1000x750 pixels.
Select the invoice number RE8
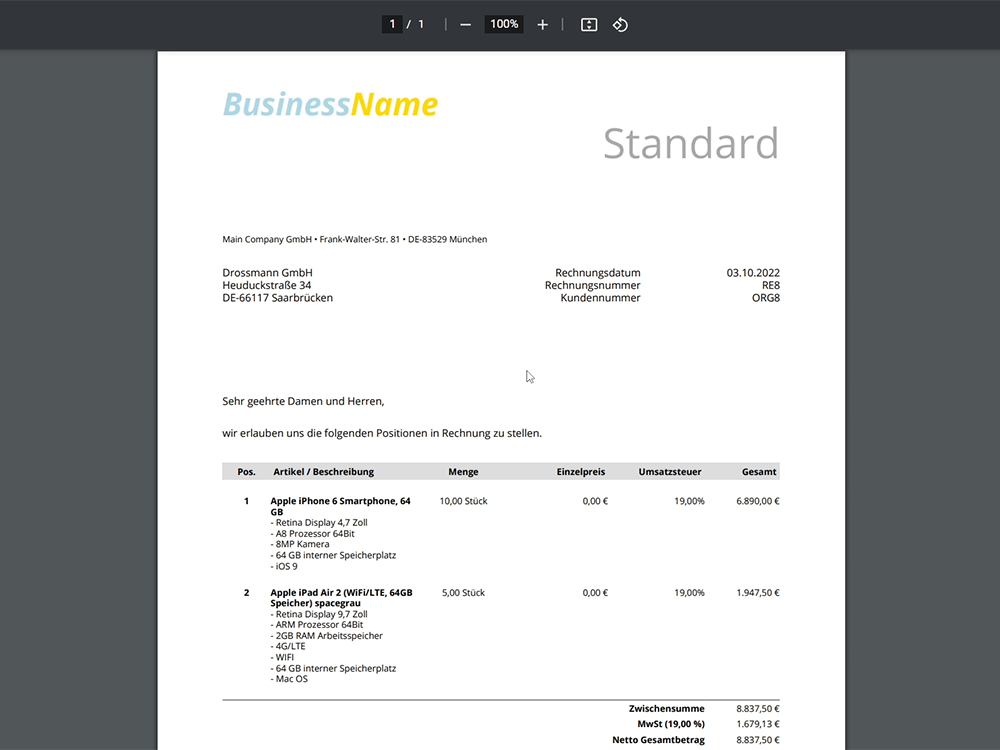pyautogui.click(x=770, y=285)
